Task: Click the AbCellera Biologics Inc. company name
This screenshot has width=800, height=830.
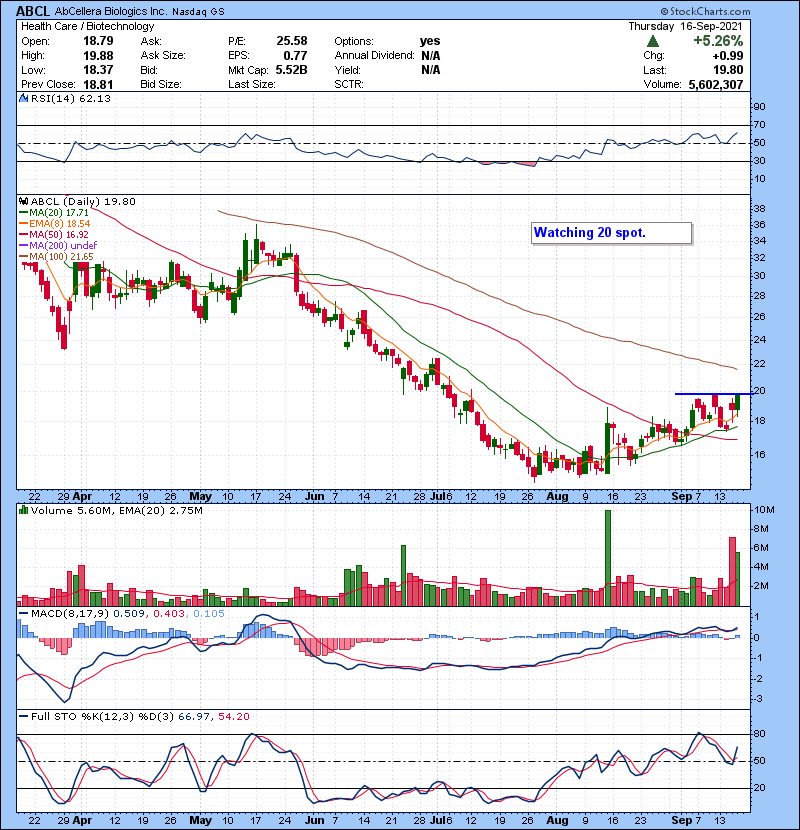Action: (x=111, y=12)
